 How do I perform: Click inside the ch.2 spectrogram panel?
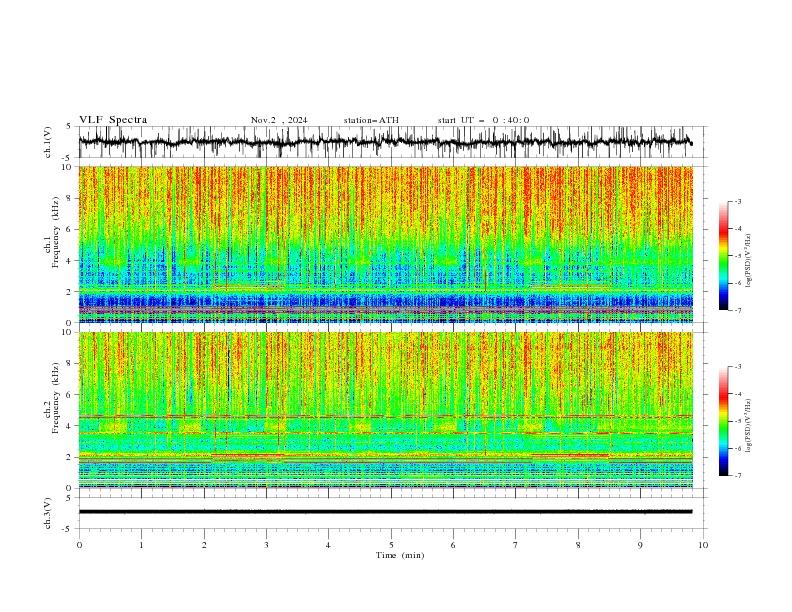pos(385,410)
